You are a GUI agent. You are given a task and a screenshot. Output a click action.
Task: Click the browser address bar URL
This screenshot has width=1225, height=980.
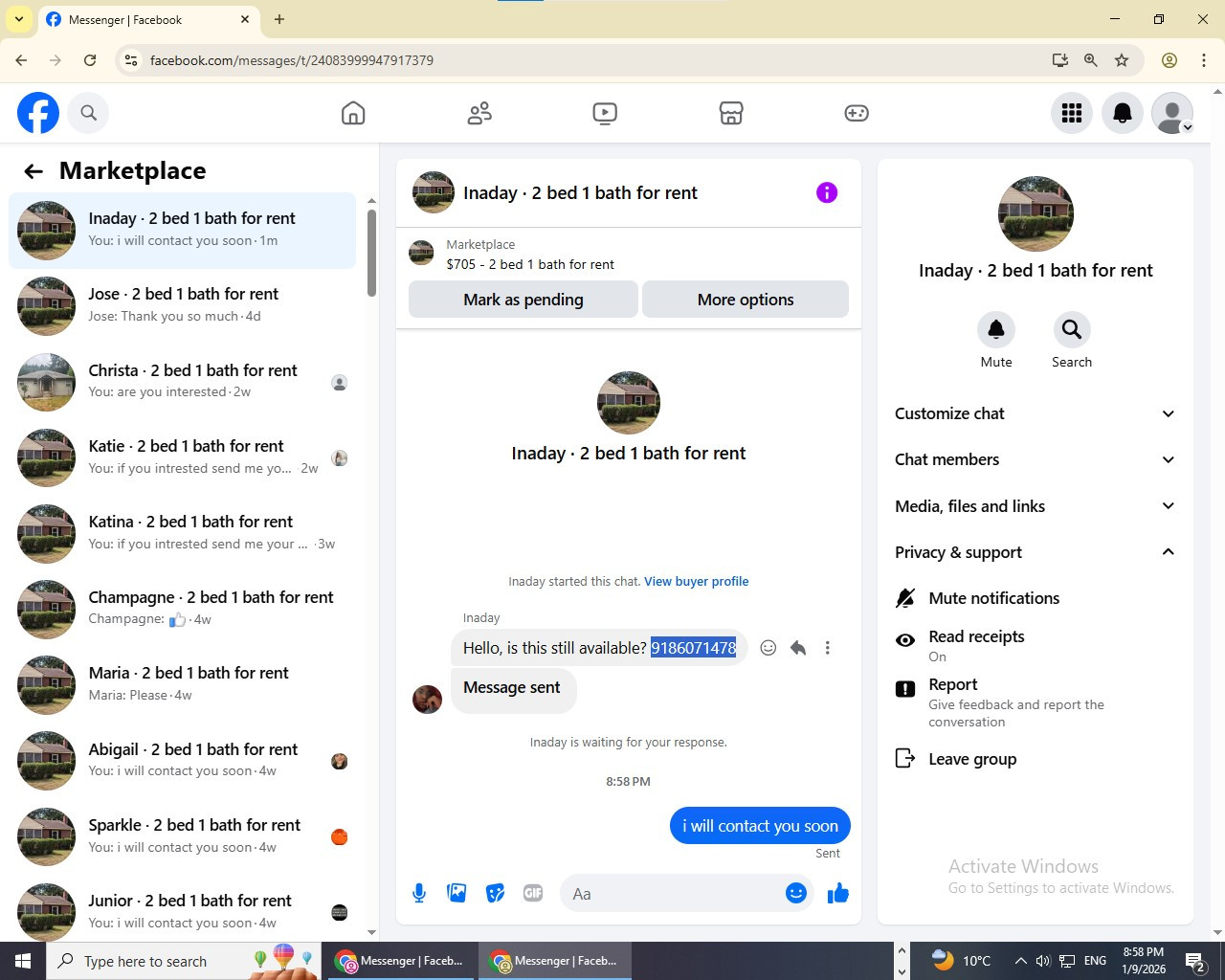[x=292, y=60]
